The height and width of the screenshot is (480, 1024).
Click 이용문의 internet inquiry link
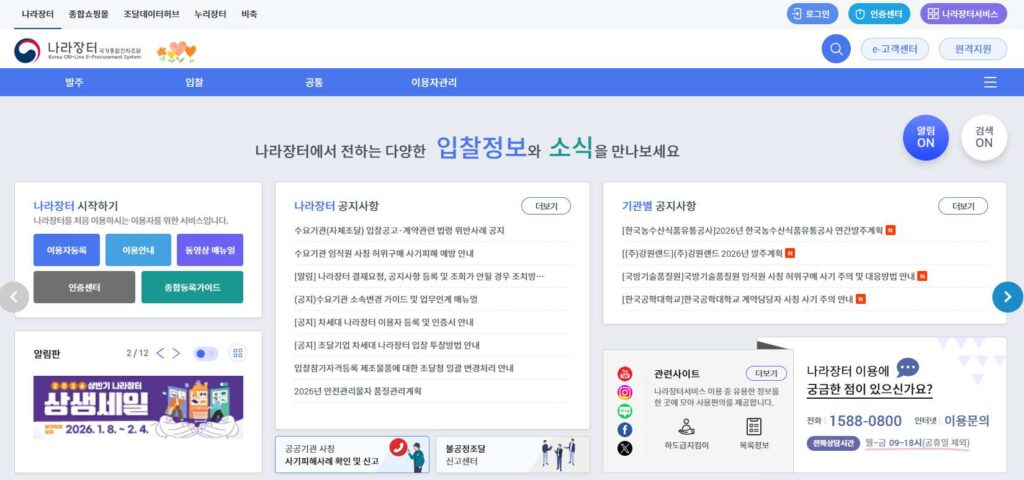967,421
